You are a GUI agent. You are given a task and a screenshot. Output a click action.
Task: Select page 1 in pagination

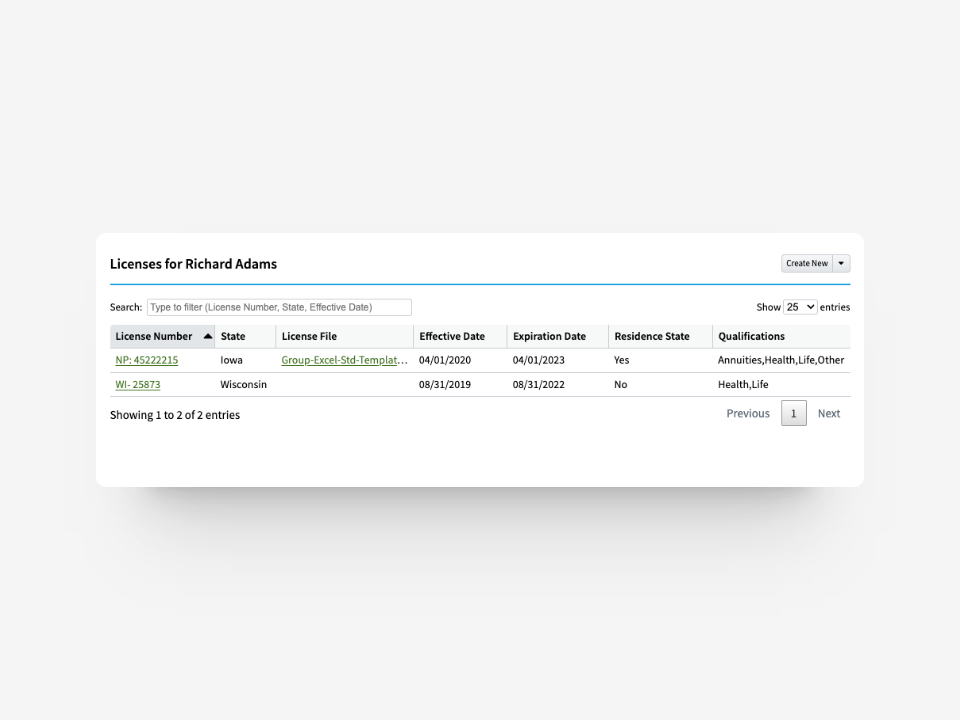click(x=793, y=413)
